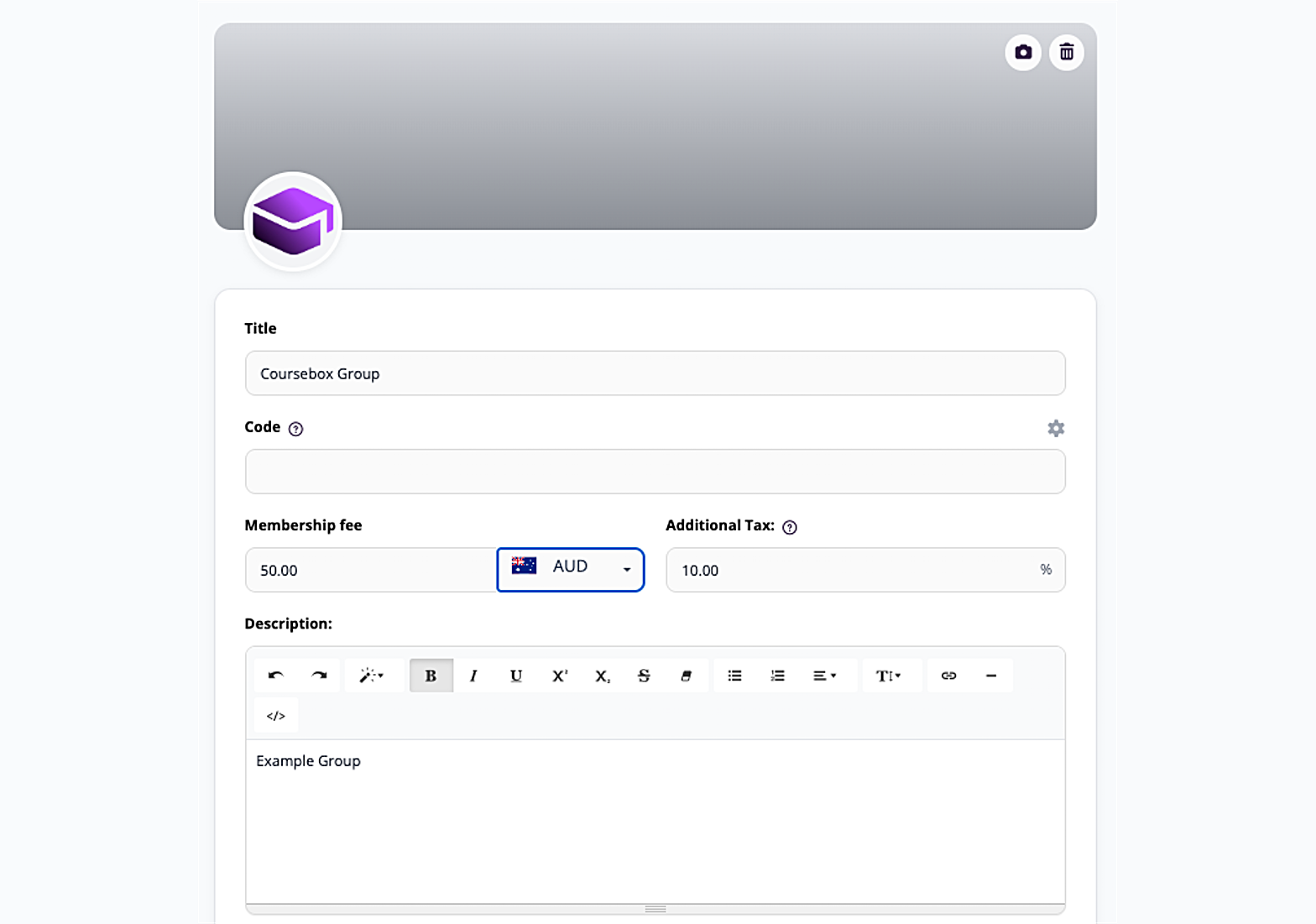Insert an unordered bullet list

735,676
